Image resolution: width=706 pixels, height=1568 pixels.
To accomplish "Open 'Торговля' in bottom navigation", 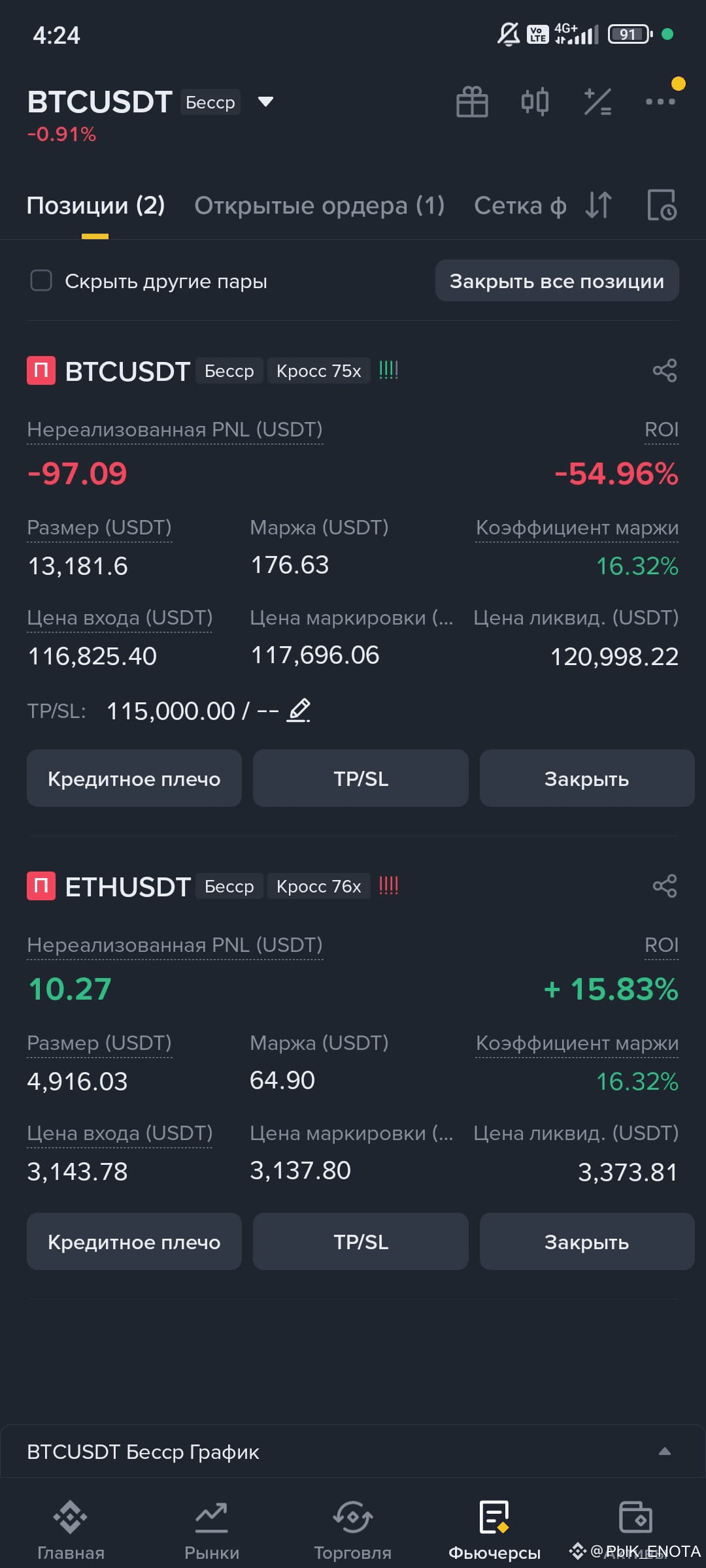I will click(x=353, y=1530).
